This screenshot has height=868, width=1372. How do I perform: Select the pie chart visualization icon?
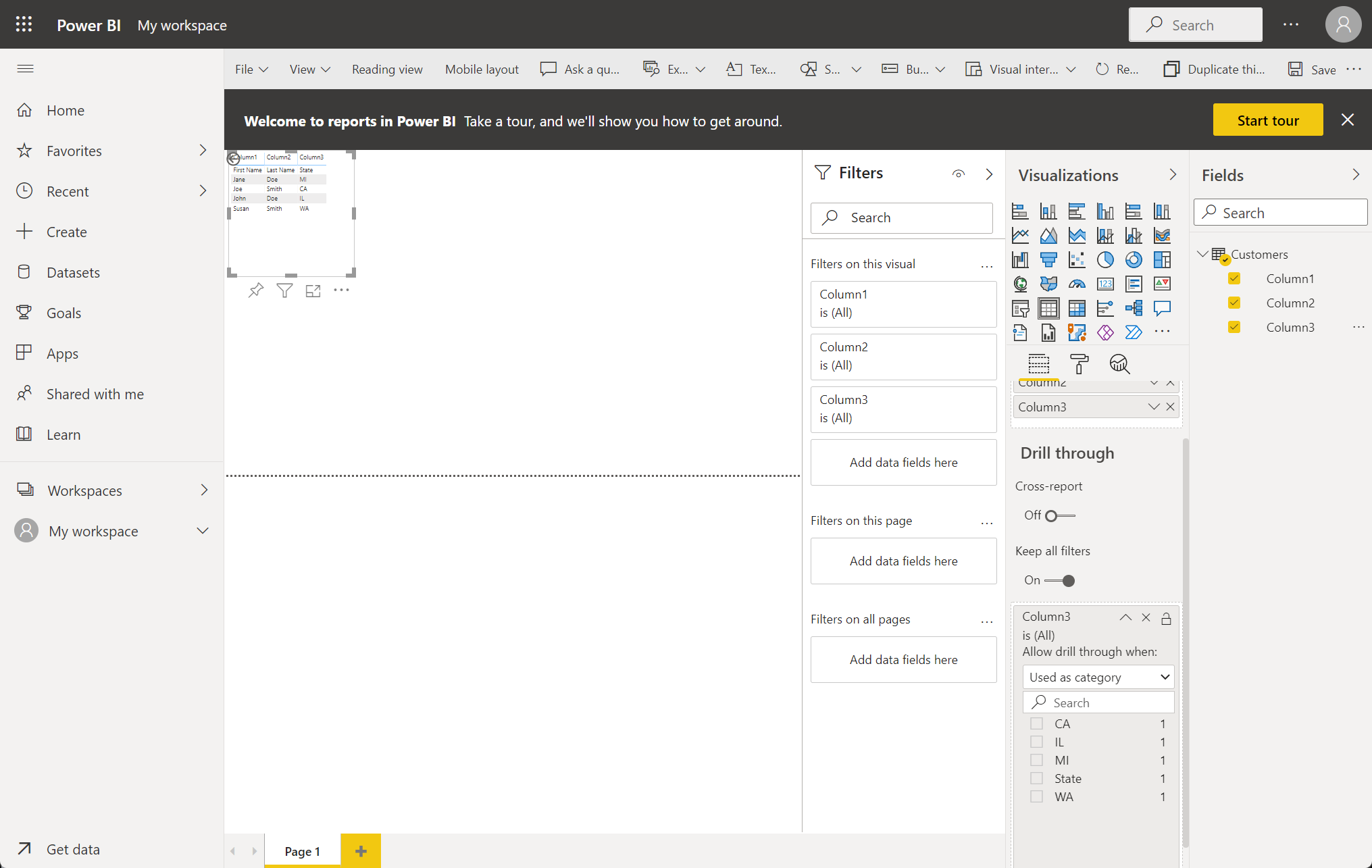[1105, 260]
